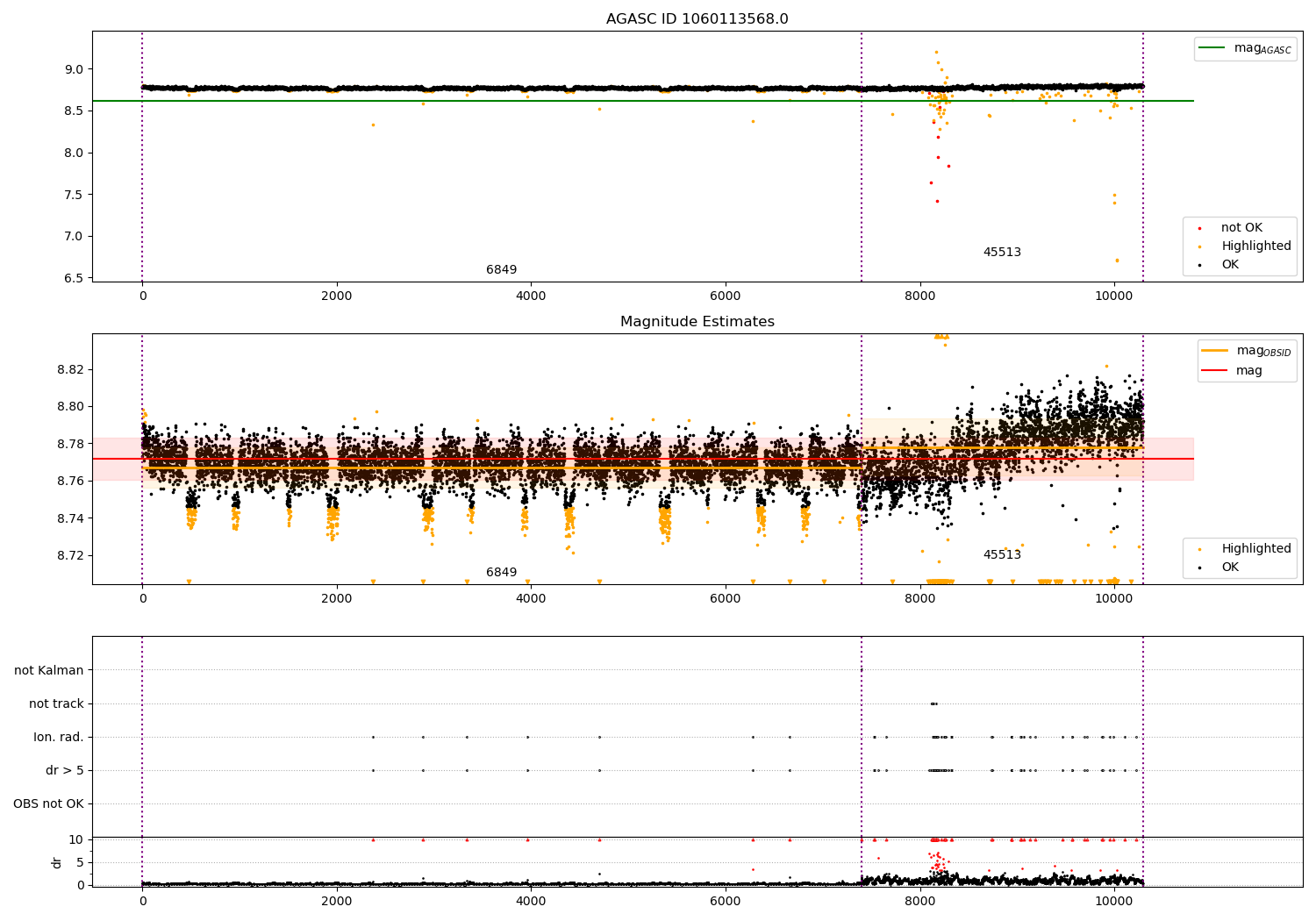Click the 'not Kalman' row label

coord(49,671)
